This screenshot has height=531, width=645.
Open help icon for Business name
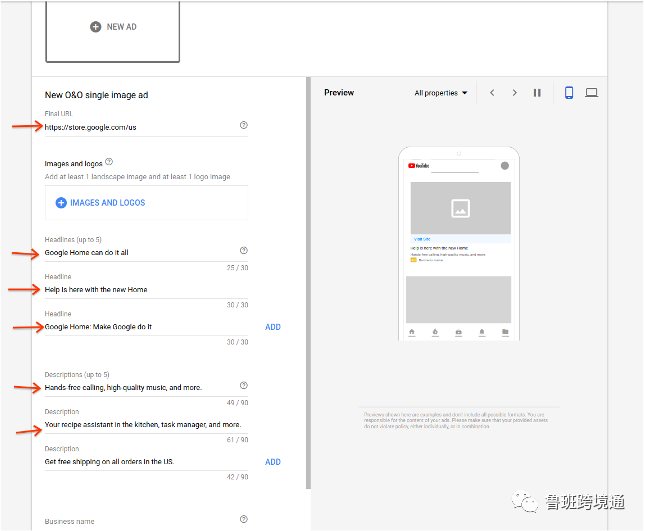tap(244, 519)
